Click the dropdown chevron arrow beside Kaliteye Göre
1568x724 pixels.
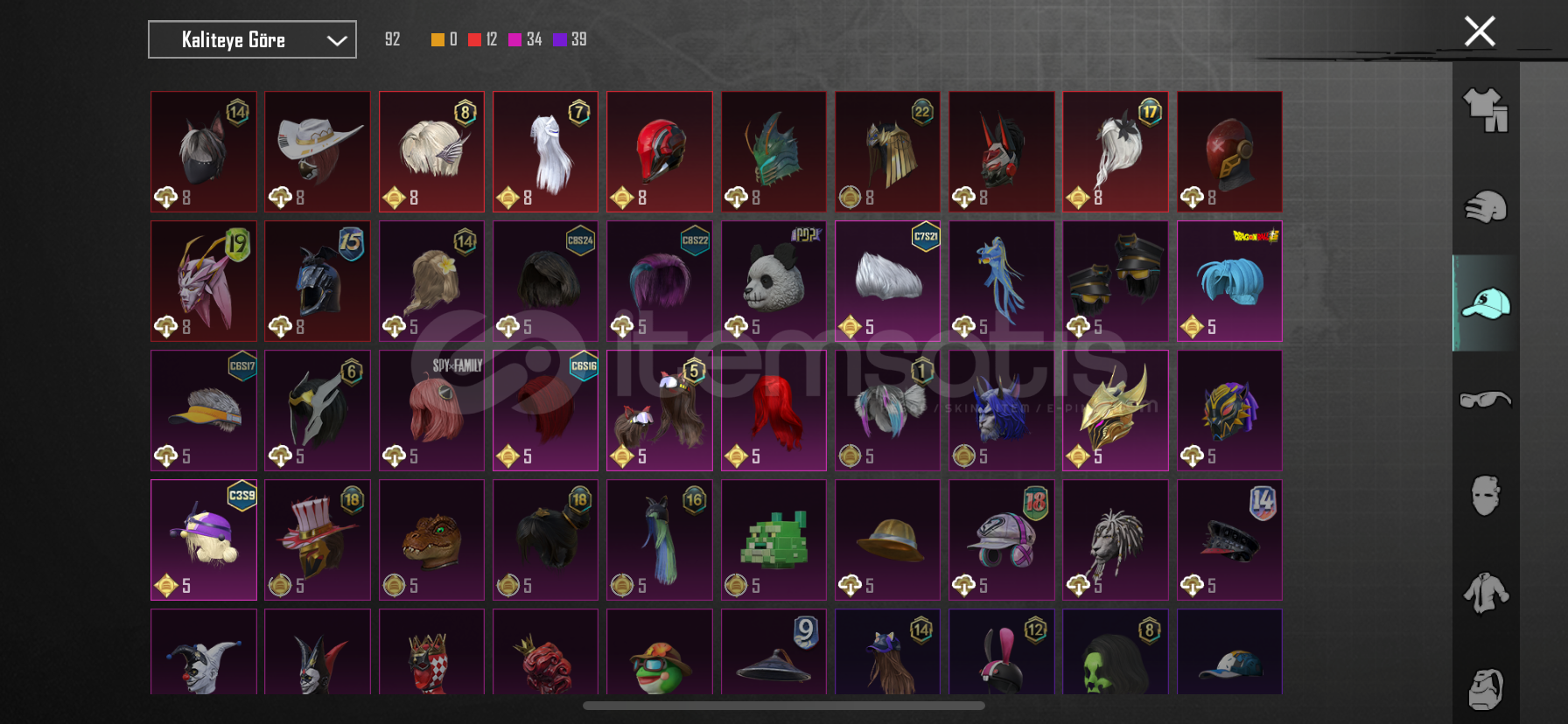tap(337, 40)
